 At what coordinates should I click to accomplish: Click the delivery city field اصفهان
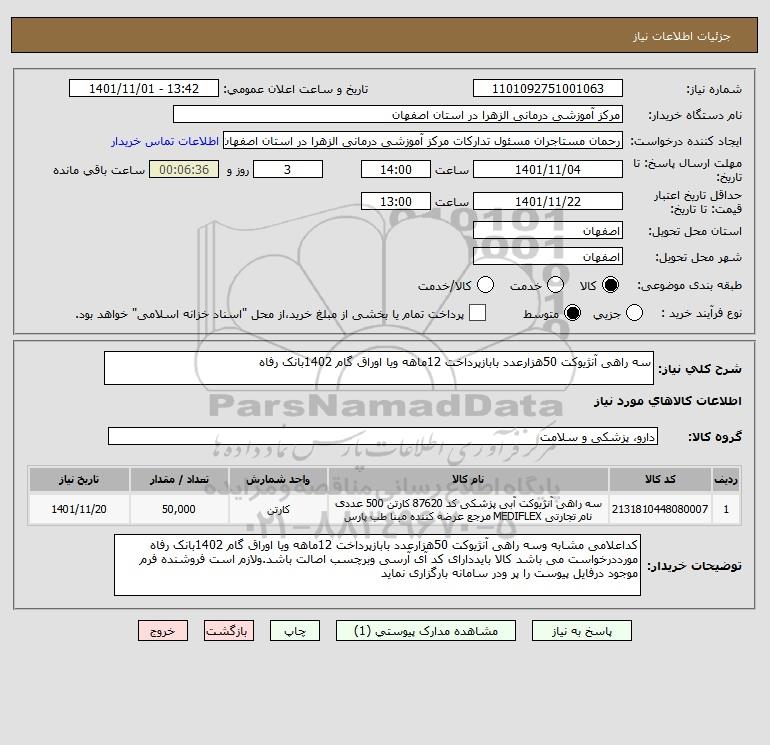pyautogui.click(x=548, y=256)
